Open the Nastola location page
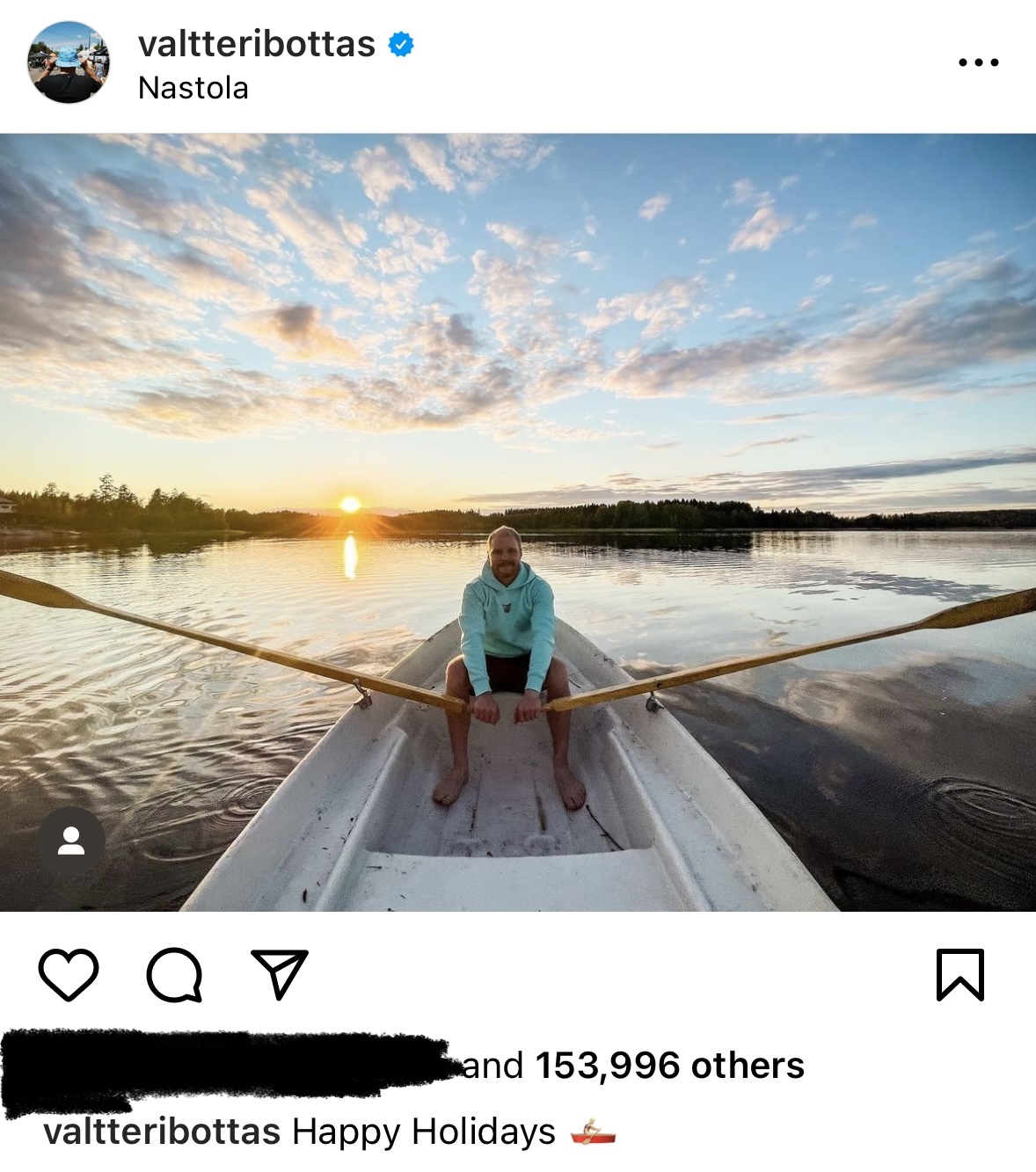The height and width of the screenshot is (1172, 1036). [193, 88]
